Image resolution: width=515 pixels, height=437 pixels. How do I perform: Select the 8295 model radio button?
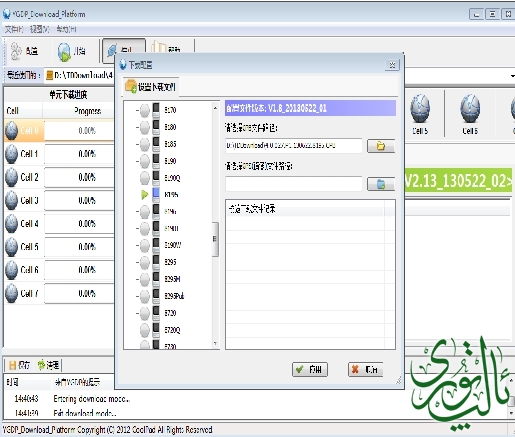pyautogui.click(x=145, y=262)
